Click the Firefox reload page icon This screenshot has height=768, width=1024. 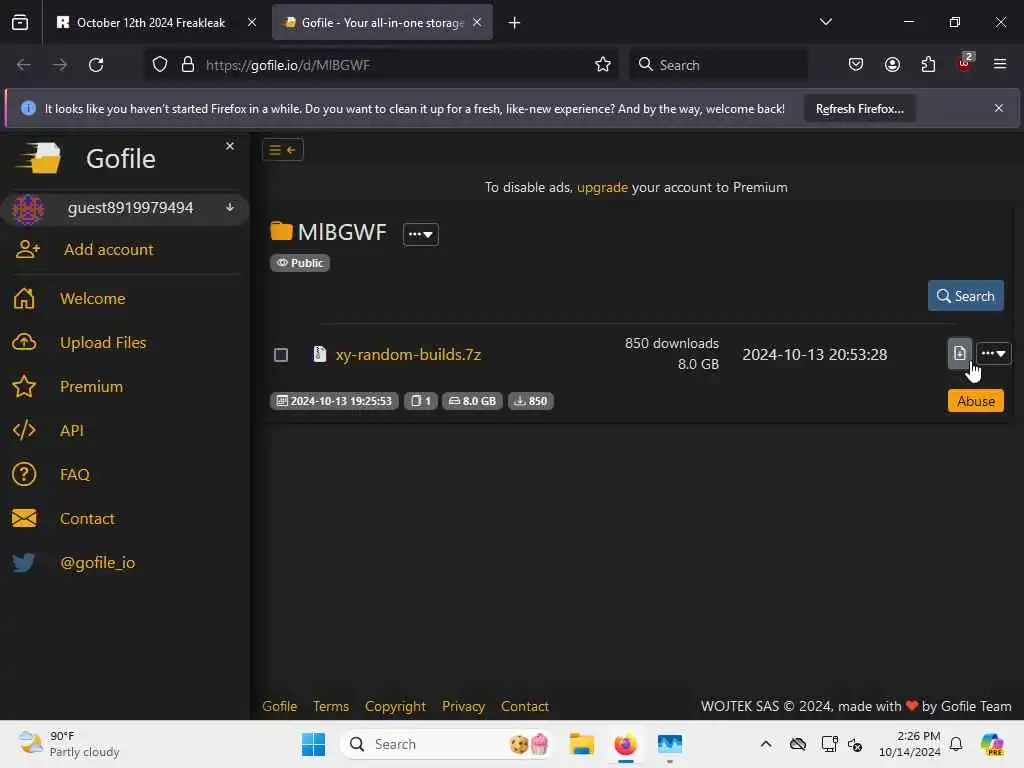click(x=96, y=65)
